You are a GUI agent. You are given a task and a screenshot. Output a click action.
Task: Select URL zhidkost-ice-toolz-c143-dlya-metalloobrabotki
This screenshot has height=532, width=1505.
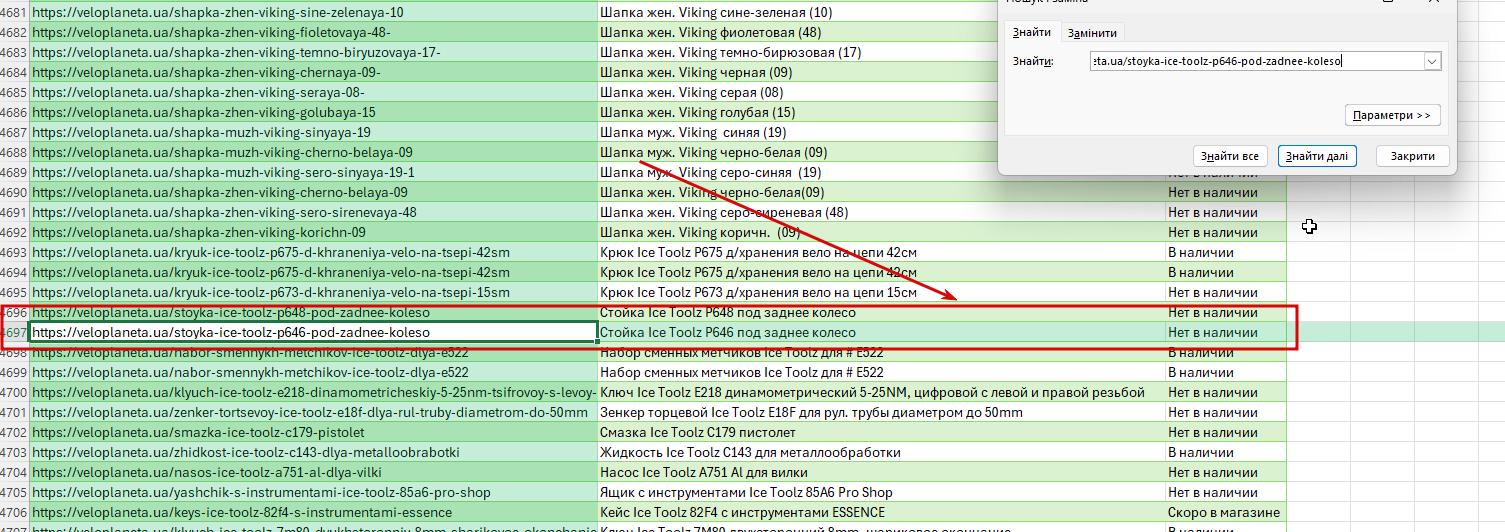tap(313, 452)
